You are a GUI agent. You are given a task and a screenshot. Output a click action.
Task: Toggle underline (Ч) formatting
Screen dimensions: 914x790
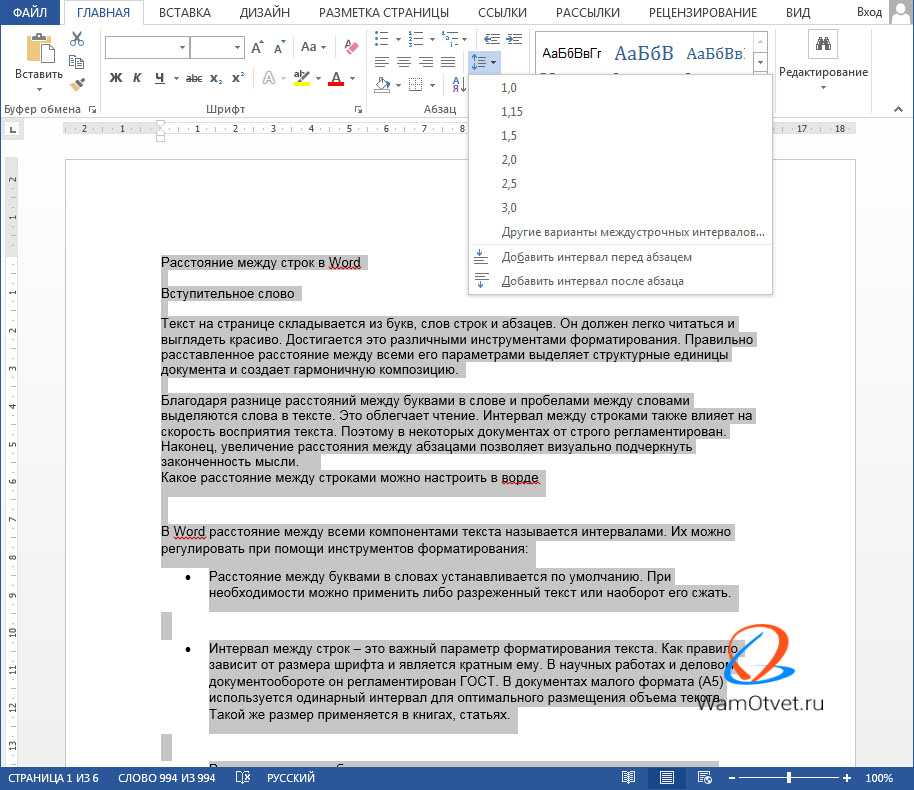click(x=160, y=78)
